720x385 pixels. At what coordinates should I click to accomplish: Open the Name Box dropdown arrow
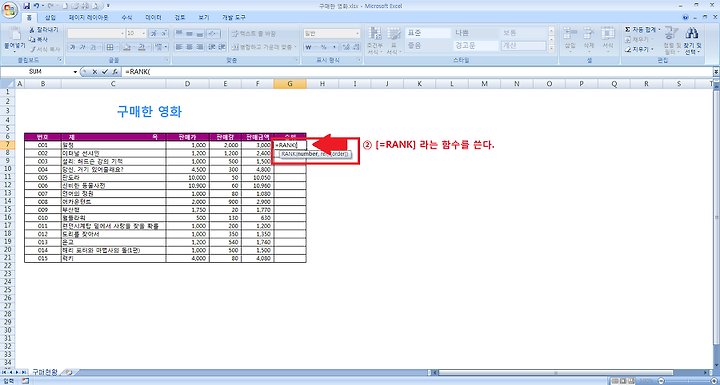tap(75, 72)
